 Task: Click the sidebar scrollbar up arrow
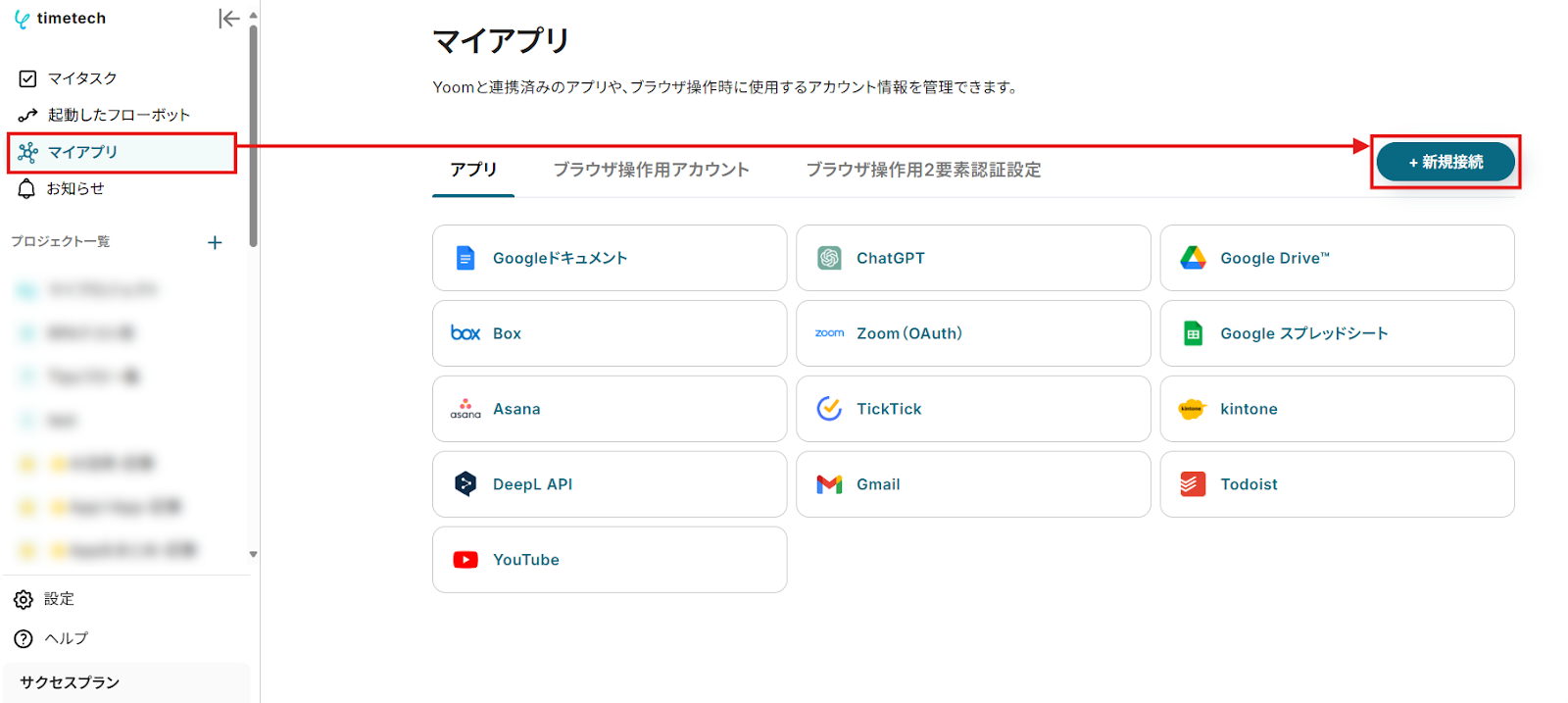(253, 15)
